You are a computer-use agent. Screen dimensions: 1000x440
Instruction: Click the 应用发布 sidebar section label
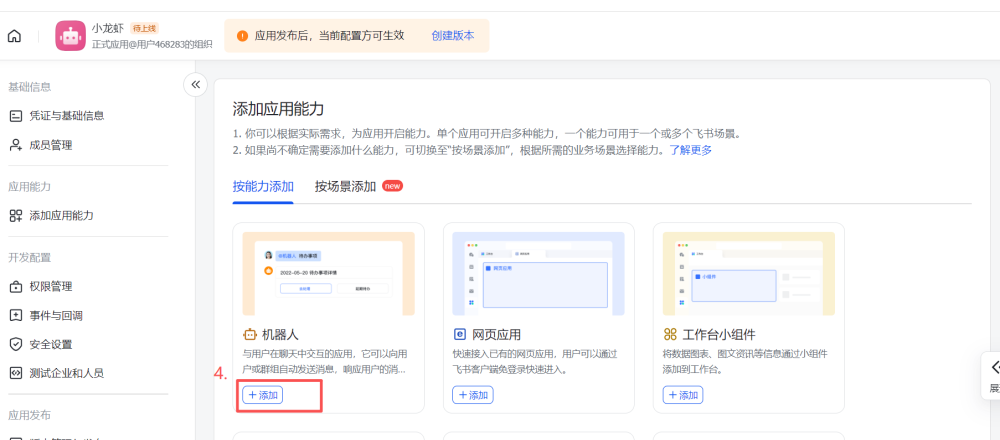click(x=29, y=415)
